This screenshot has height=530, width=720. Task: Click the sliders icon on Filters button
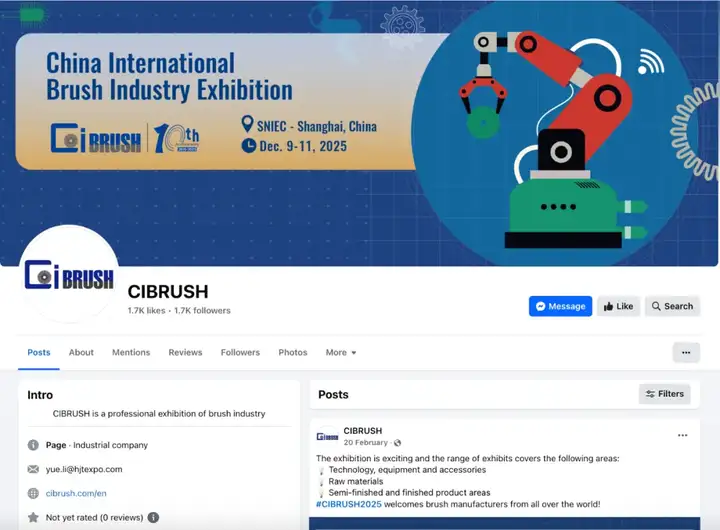(650, 394)
